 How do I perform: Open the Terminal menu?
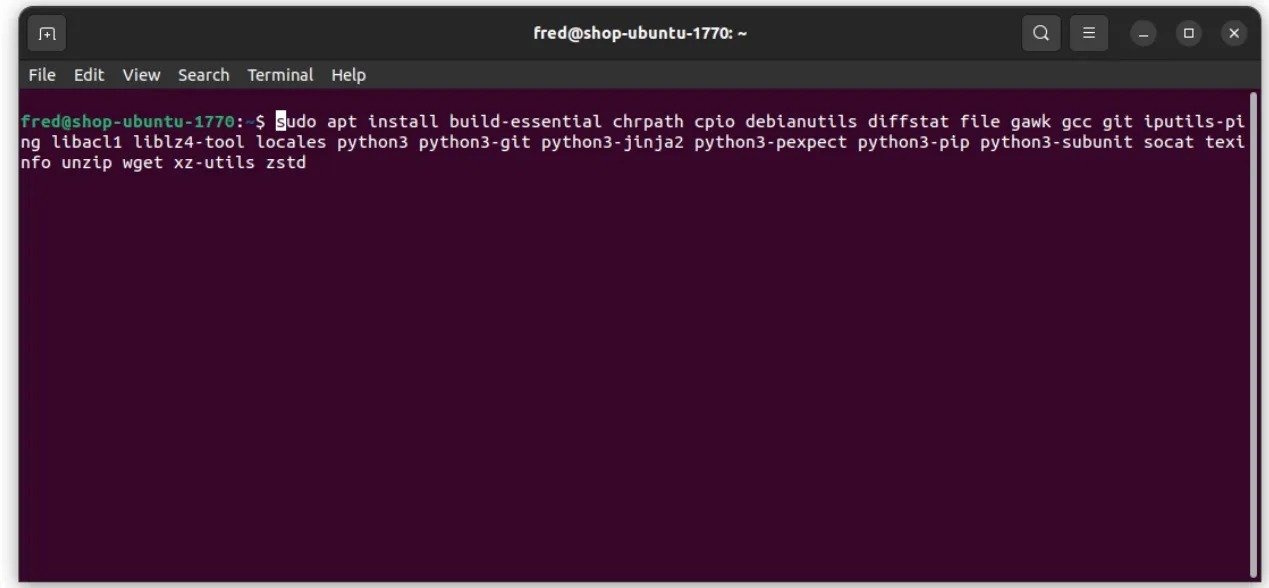pyautogui.click(x=279, y=74)
